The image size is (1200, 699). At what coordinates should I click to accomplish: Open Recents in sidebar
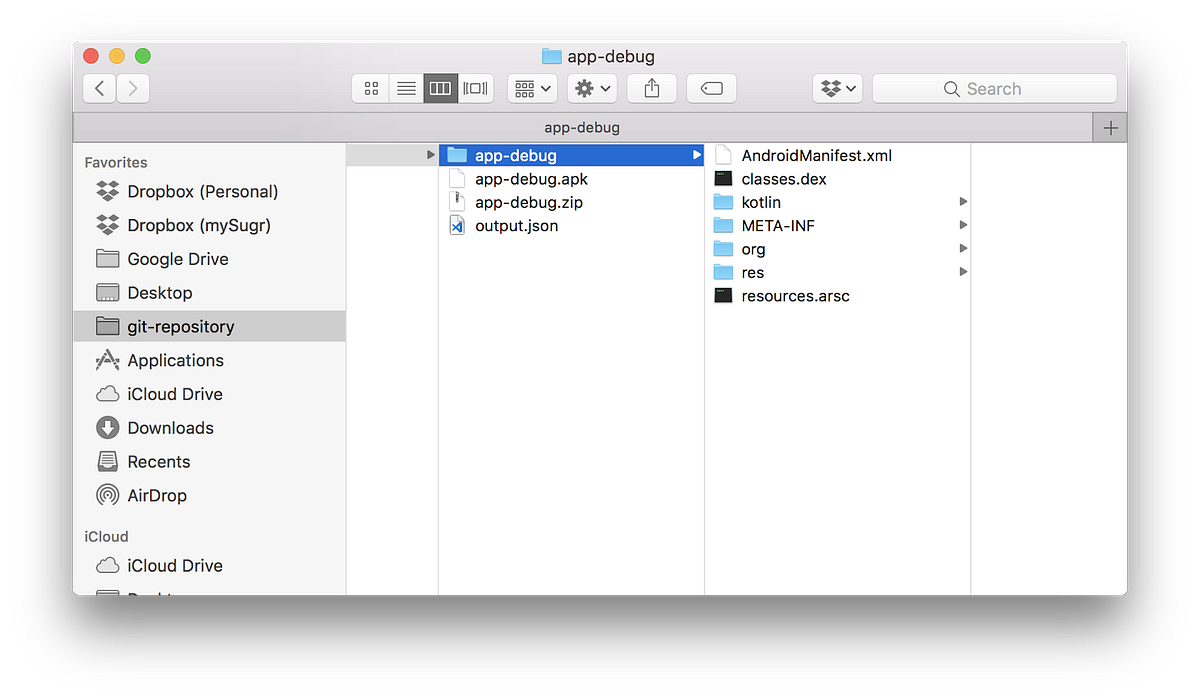click(210, 462)
